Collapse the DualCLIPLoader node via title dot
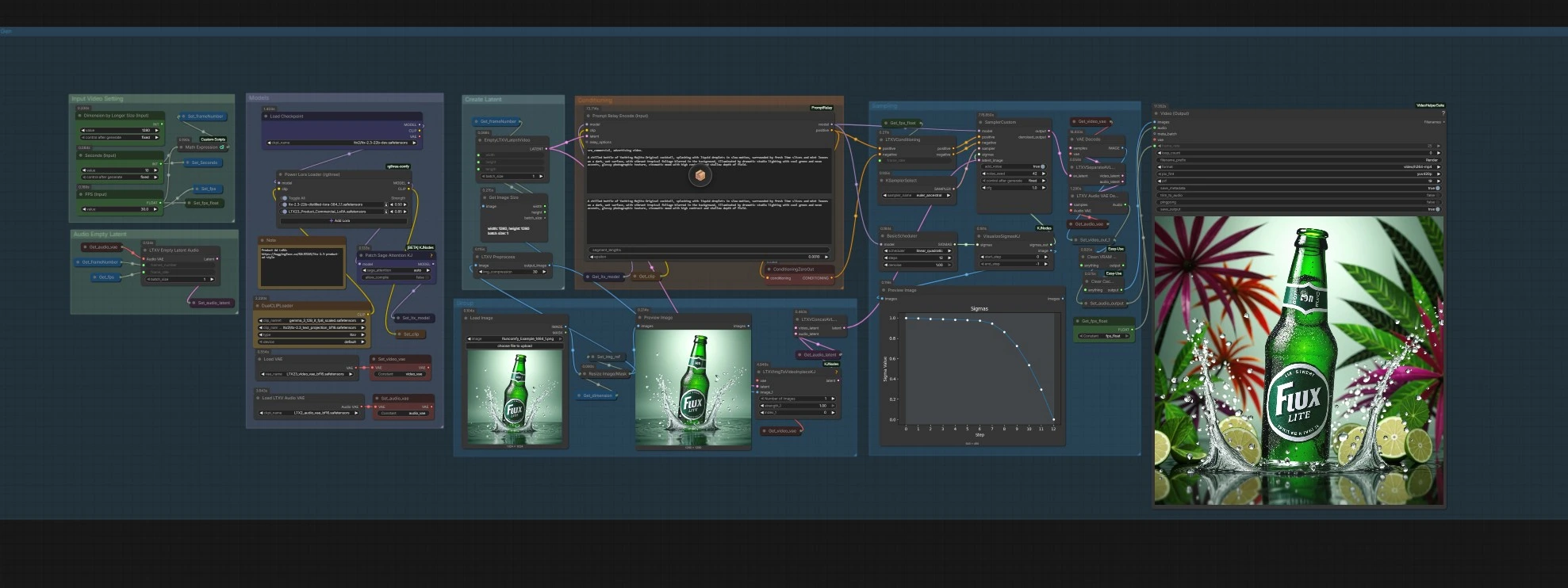The height and width of the screenshot is (588, 1568). (x=259, y=305)
